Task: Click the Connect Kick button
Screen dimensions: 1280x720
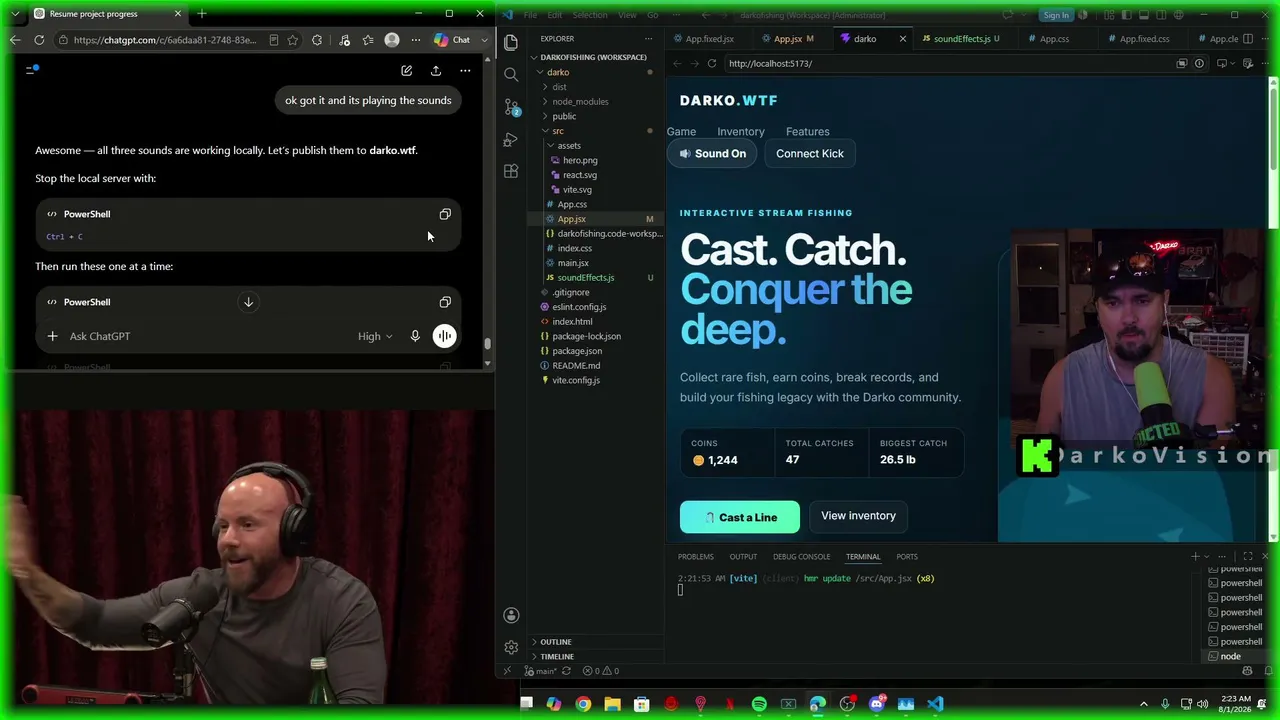Action: [810, 153]
